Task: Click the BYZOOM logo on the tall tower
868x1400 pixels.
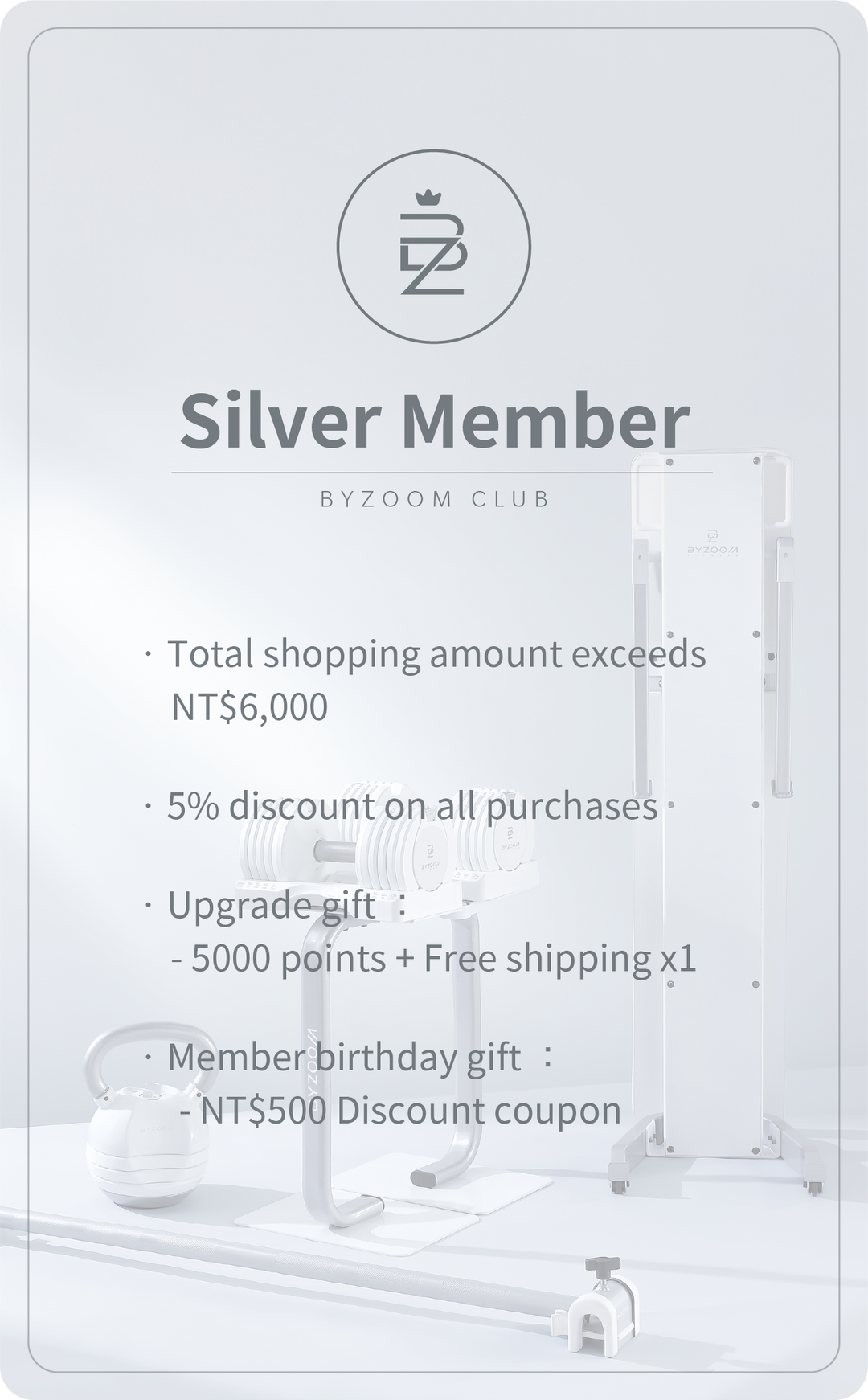Action: point(711,543)
